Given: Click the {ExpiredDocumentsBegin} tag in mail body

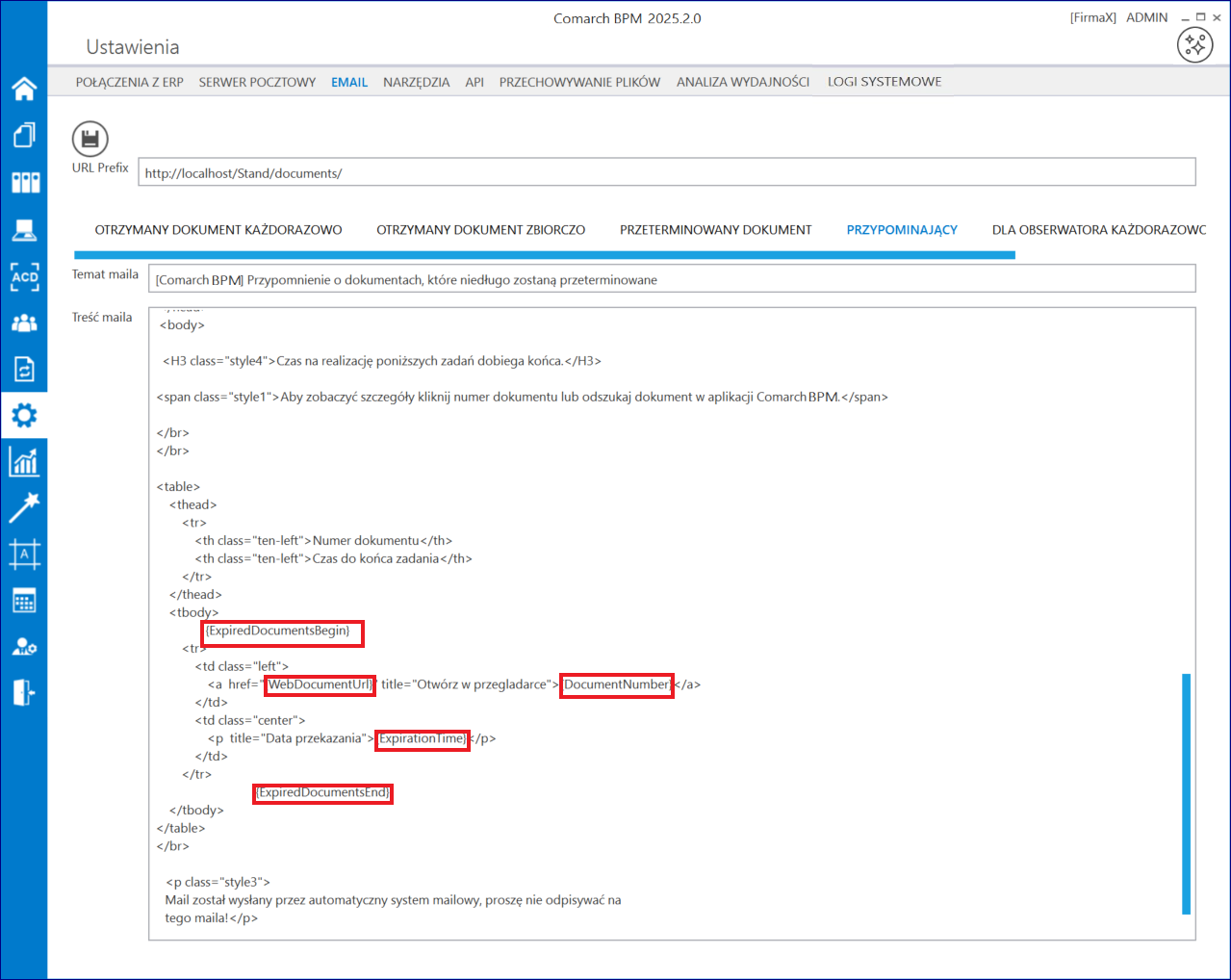Looking at the screenshot, I should [x=279, y=632].
